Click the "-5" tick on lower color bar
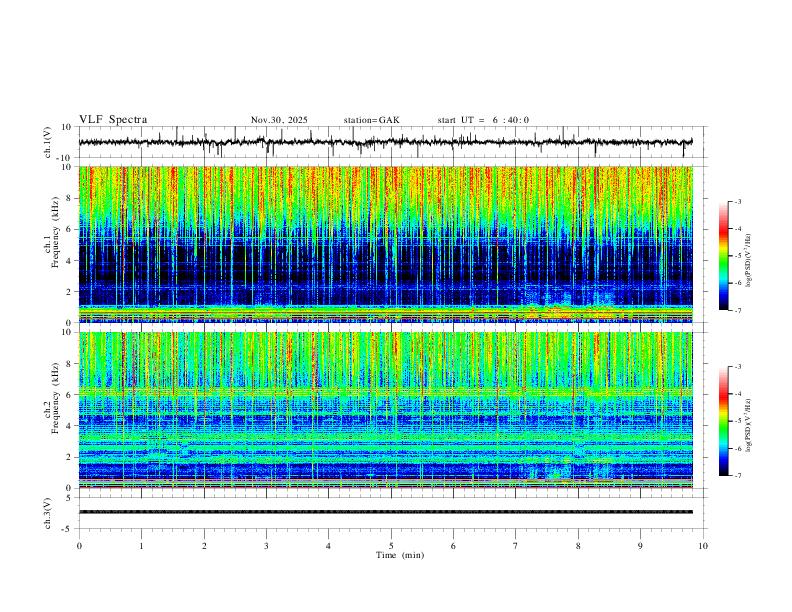The height and width of the screenshot is (612, 792). 738,421
